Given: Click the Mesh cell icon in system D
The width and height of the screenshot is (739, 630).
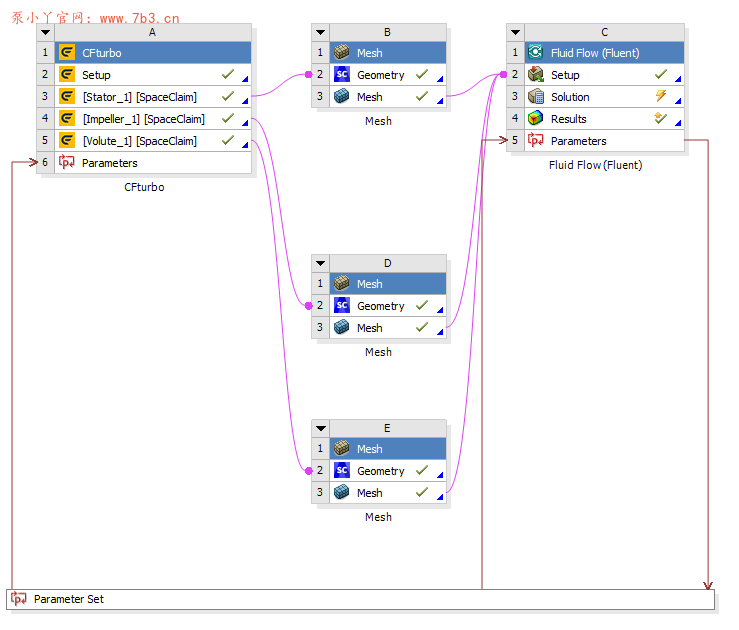Looking at the screenshot, I should [x=342, y=328].
